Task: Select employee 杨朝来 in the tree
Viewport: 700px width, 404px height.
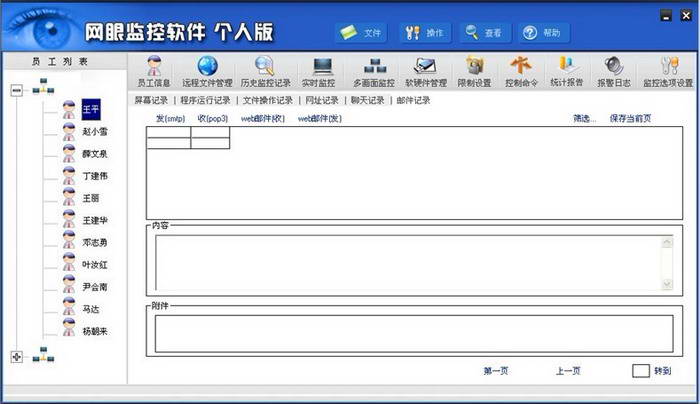Action: click(x=95, y=331)
